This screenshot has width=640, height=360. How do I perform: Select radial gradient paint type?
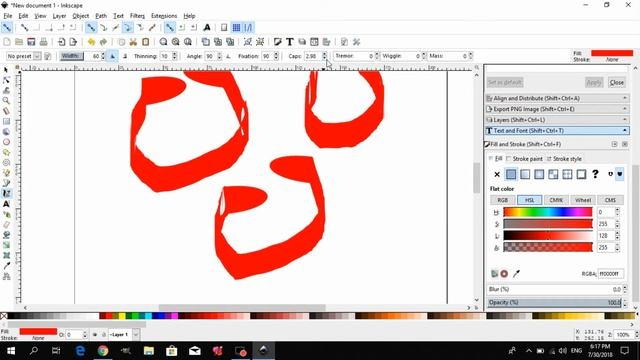(x=539, y=174)
